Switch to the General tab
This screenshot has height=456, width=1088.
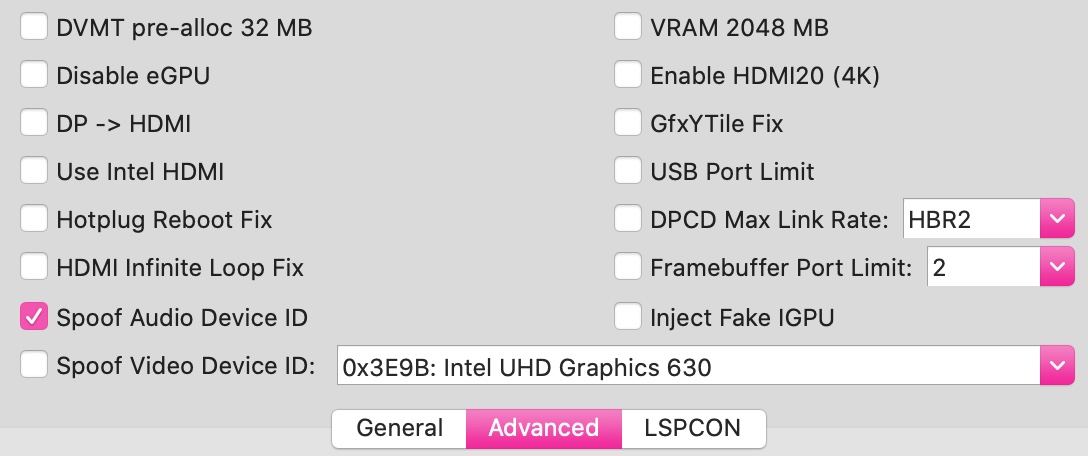399,428
